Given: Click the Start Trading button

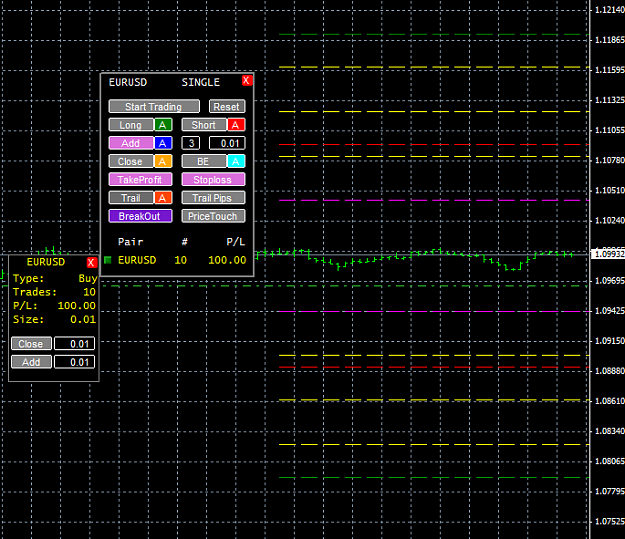Looking at the screenshot, I should tap(154, 106).
